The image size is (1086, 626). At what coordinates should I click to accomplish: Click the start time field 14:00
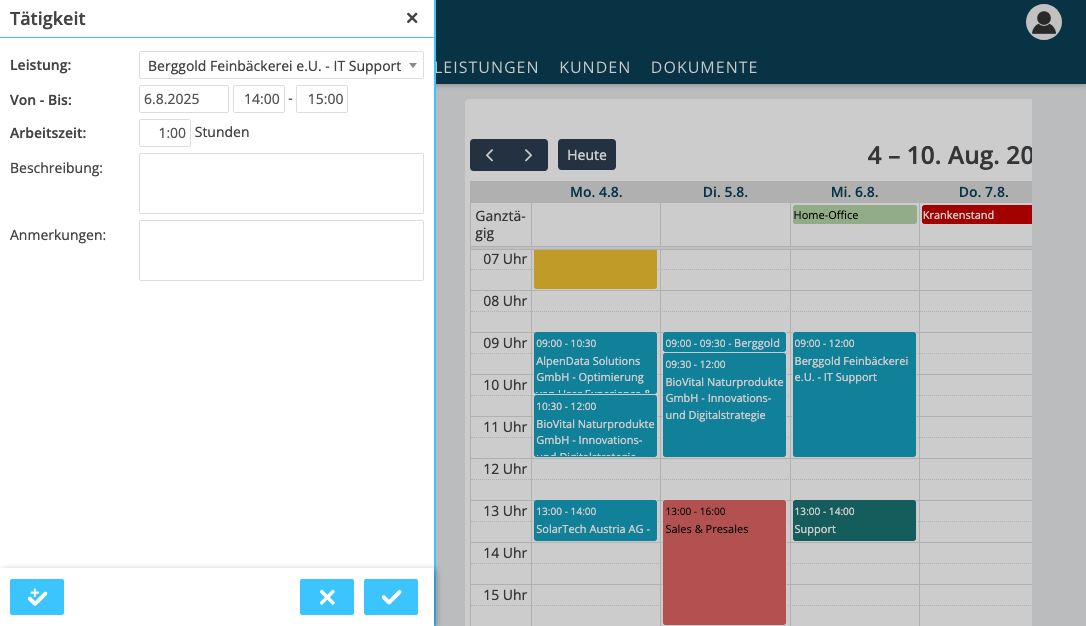259,99
